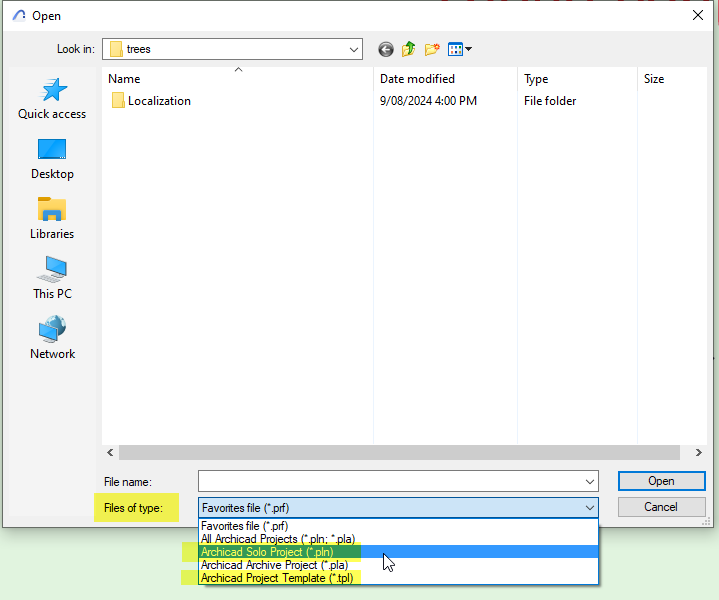This screenshot has height=600, width=719.
Task: Collapse the Files of type dropdown
Action: coord(590,508)
